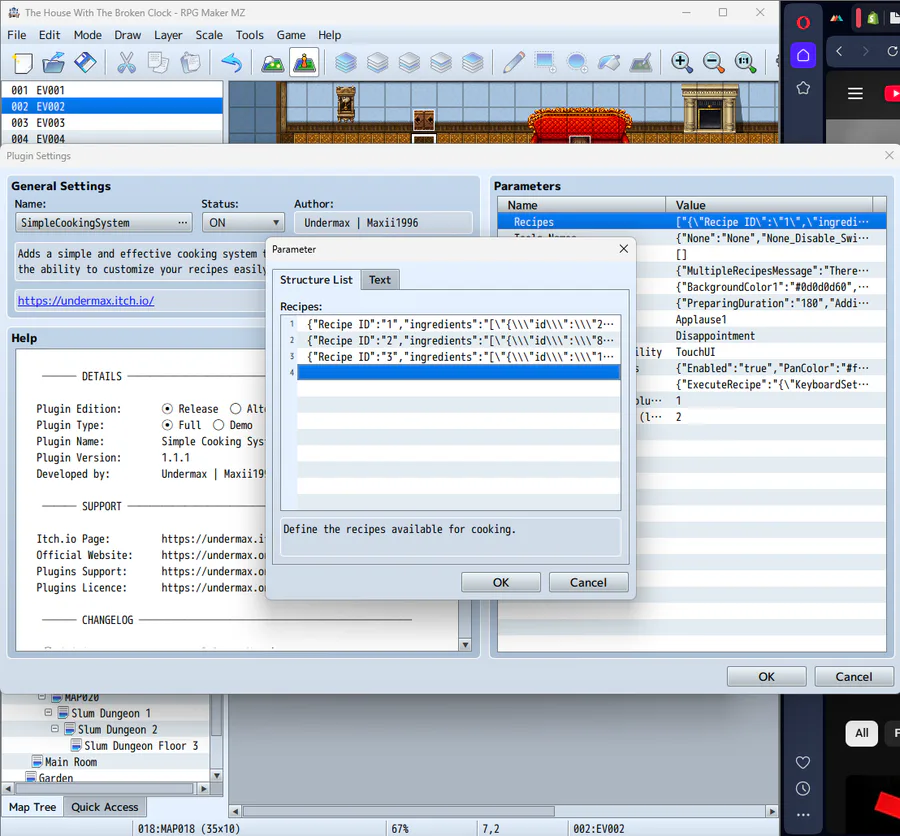Screen dimensions: 900x836
Task: Click Cancel in Plugin Settings window
Action: coord(854,676)
